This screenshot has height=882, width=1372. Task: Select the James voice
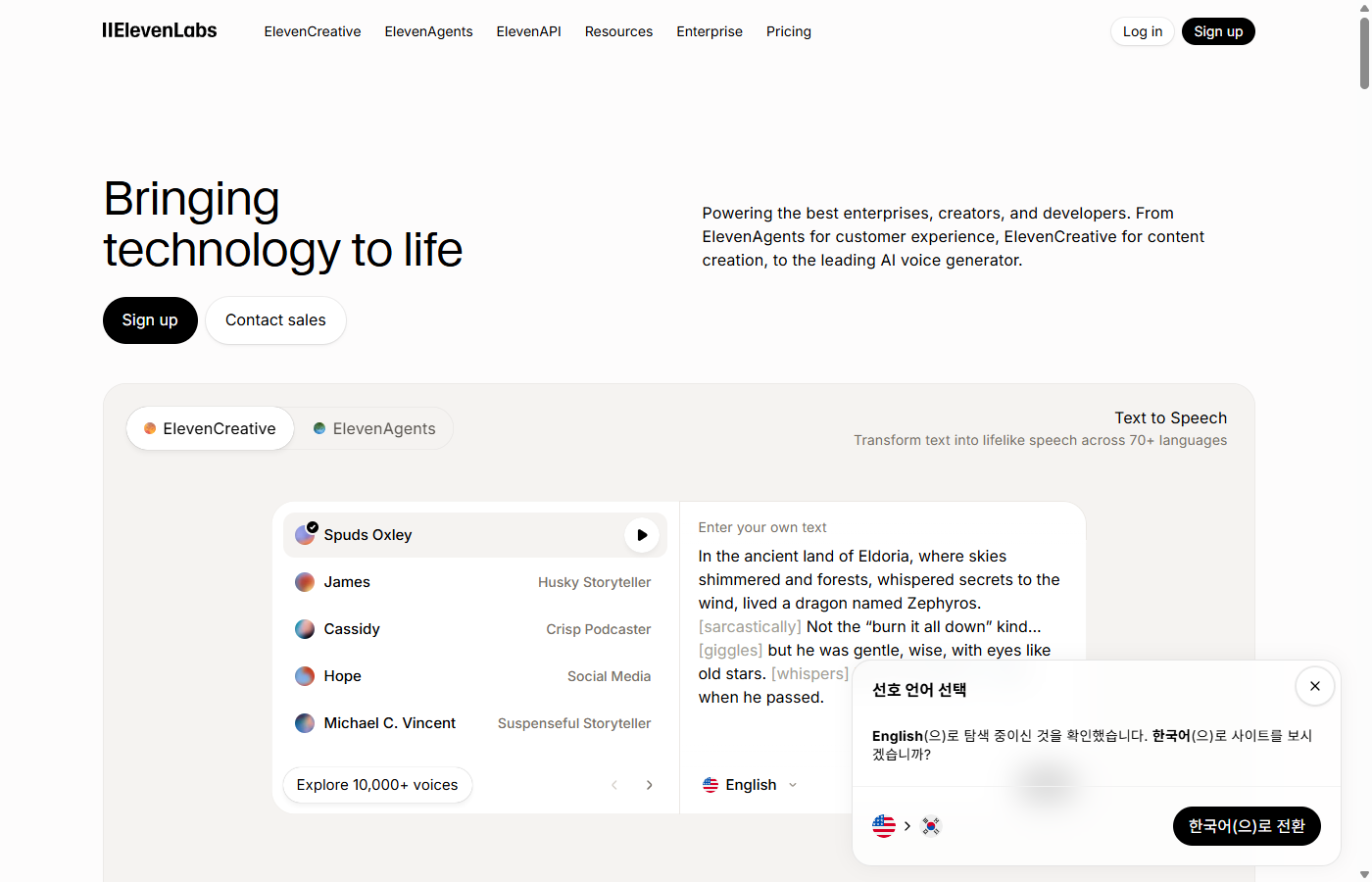[x=475, y=582]
